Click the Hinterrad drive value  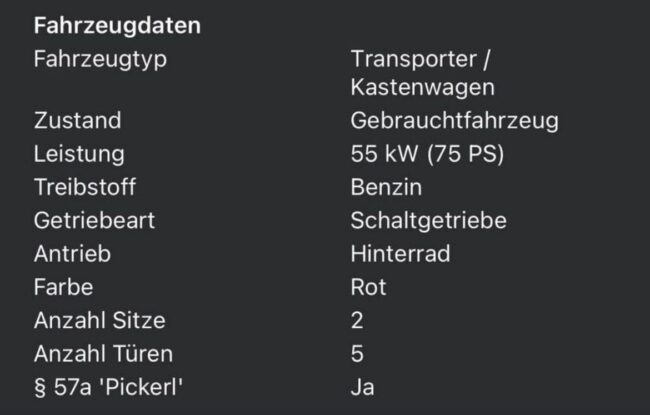pyautogui.click(x=400, y=254)
